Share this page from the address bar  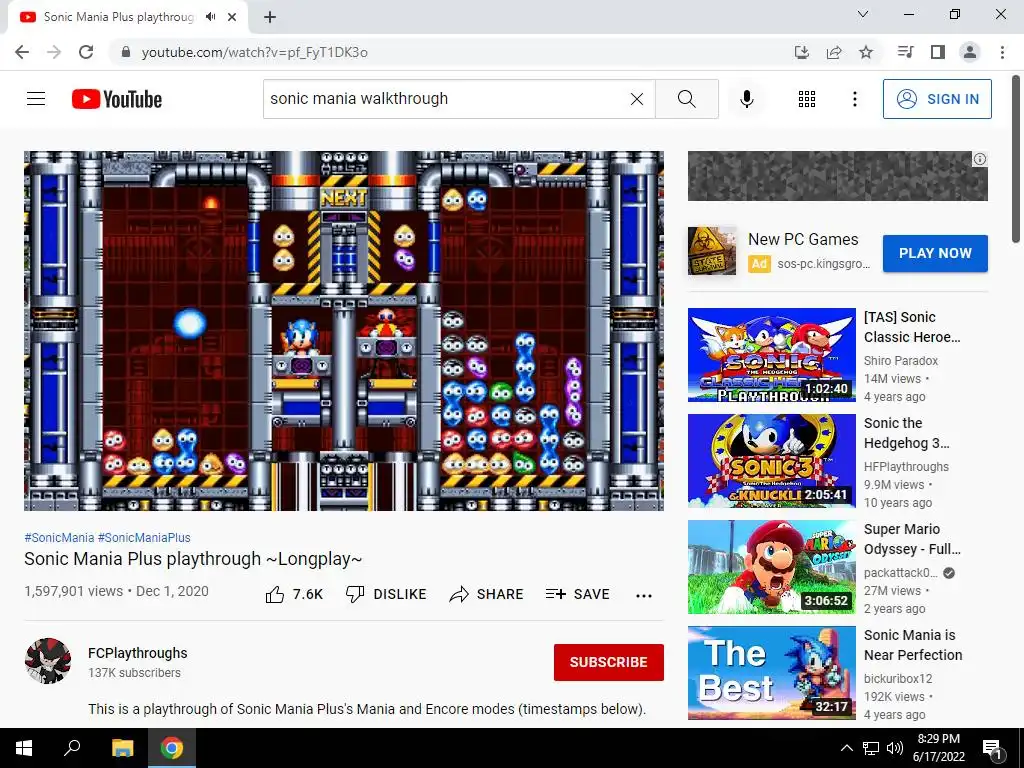(833, 52)
